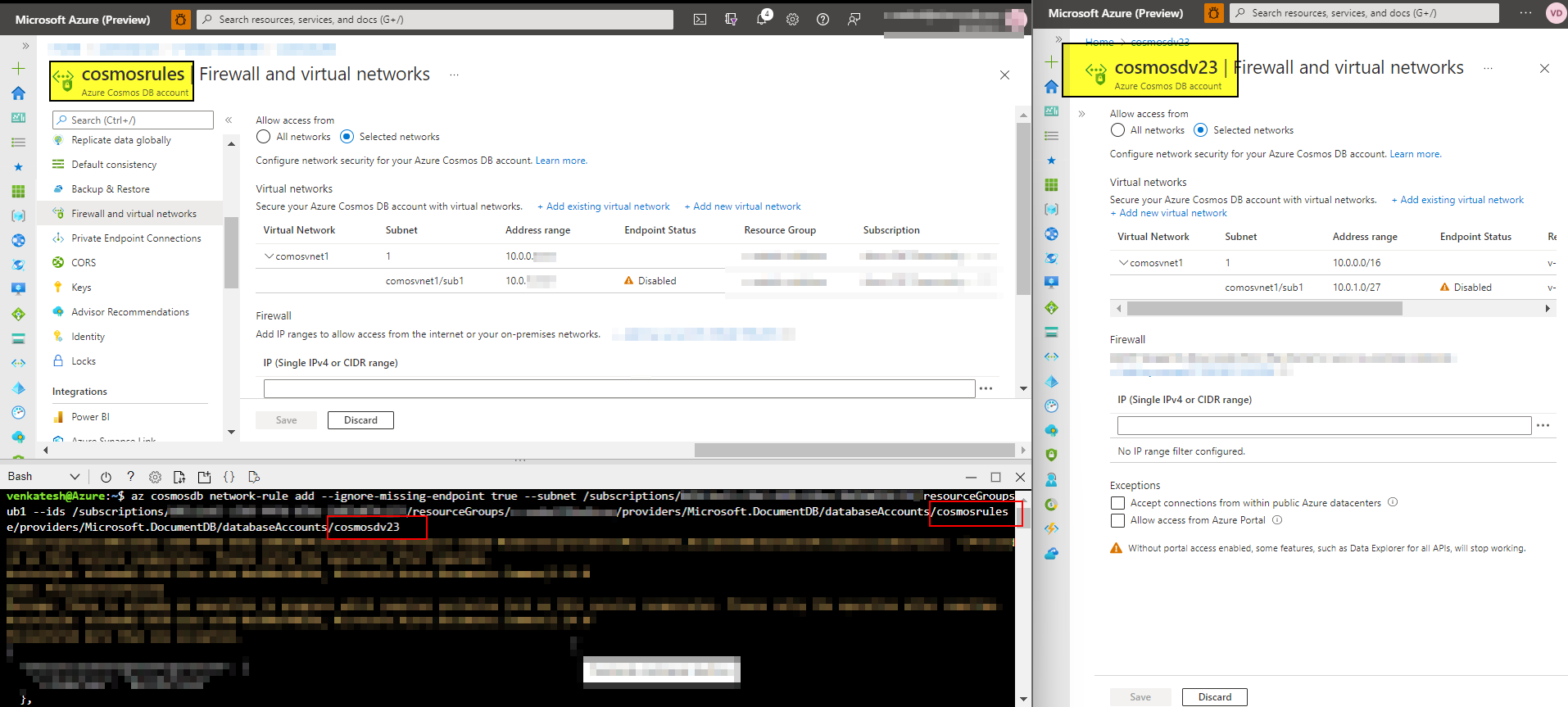The width and height of the screenshot is (1568, 707).
Task: Restart Cloud Shell with the power icon
Action: point(106,477)
